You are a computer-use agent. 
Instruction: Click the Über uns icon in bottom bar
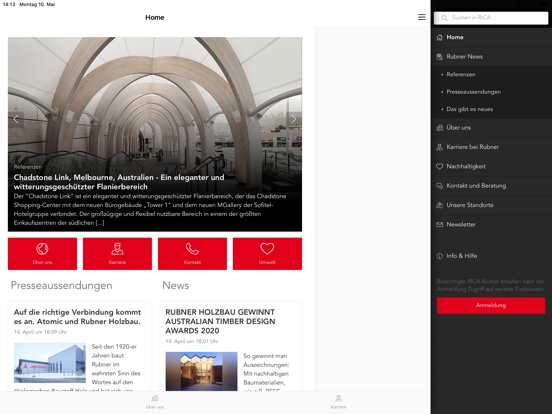pyautogui.click(x=155, y=398)
